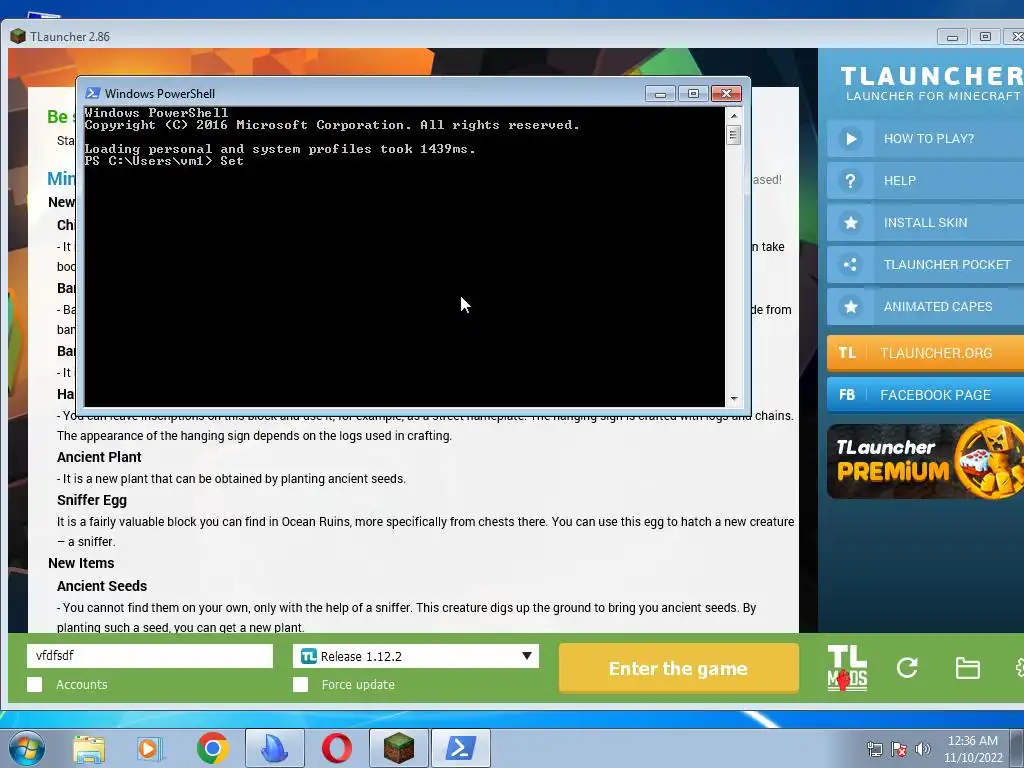Open the game folder icon
1024x768 pixels.
[x=967, y=668]
